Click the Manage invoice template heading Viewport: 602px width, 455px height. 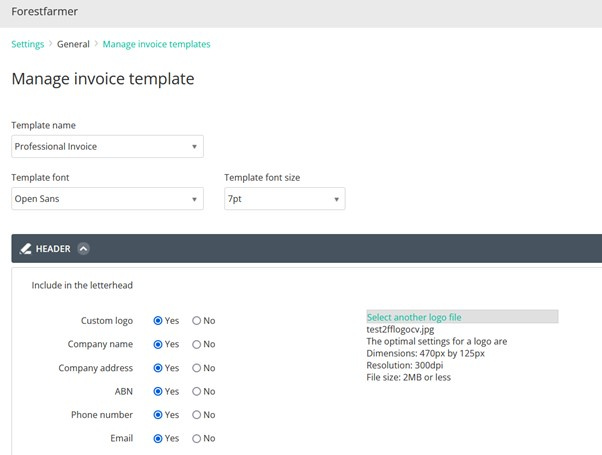(103, 79)
